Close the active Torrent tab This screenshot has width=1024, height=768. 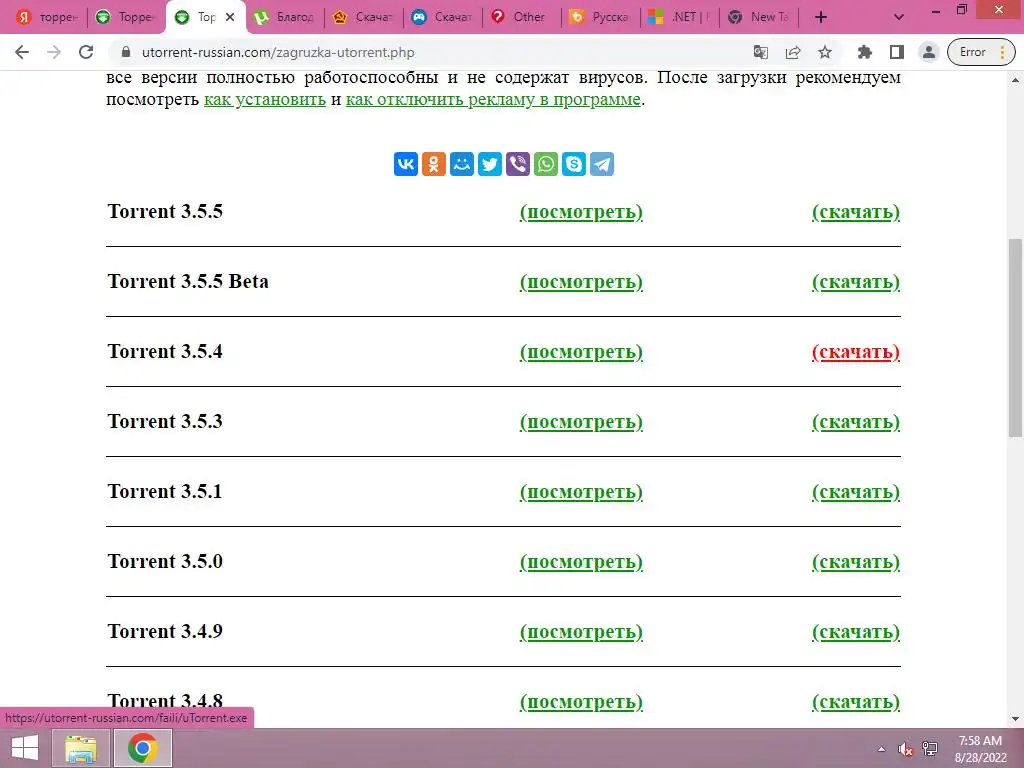point(230,17)
